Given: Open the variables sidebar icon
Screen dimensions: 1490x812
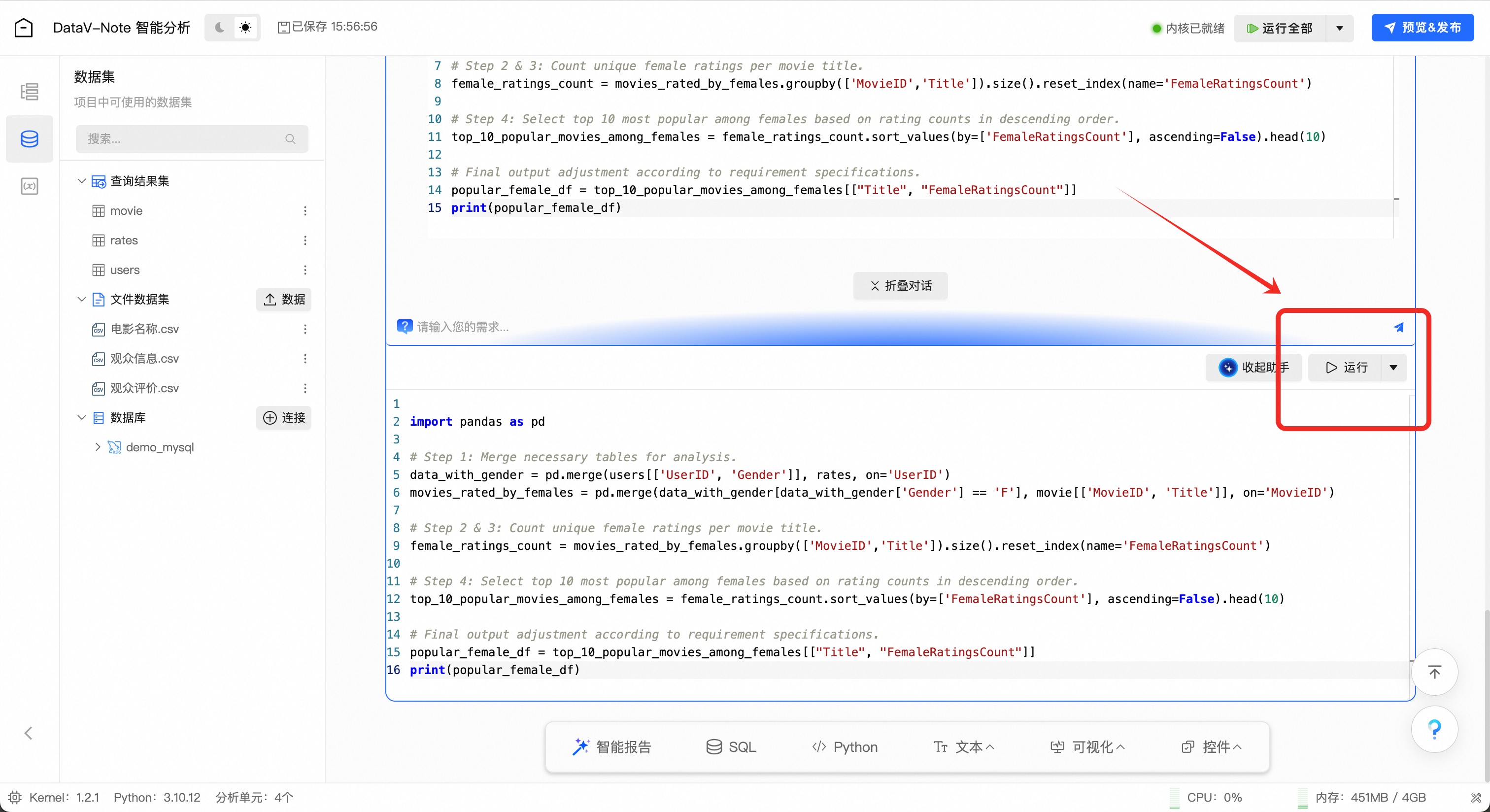Looking at the screenshot, I should pos(29,186).
